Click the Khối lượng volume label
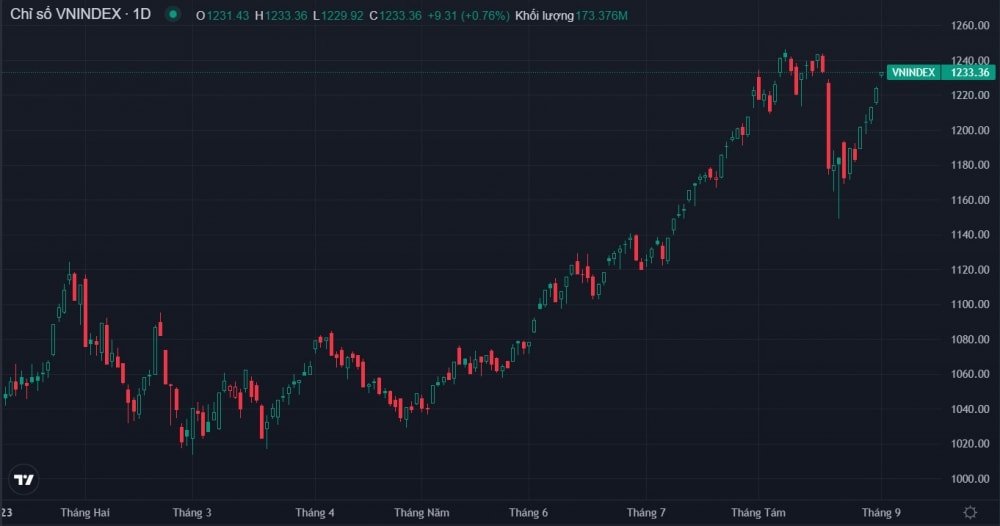The width and height of the screenshot is (1000, 526). click(544, 15)
